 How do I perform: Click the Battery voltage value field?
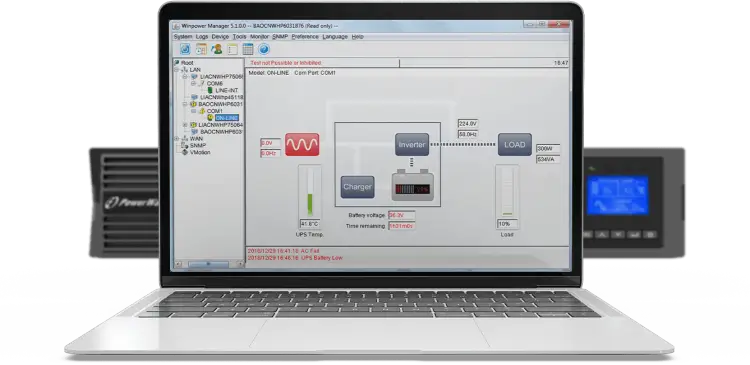[x=401, y=215]
